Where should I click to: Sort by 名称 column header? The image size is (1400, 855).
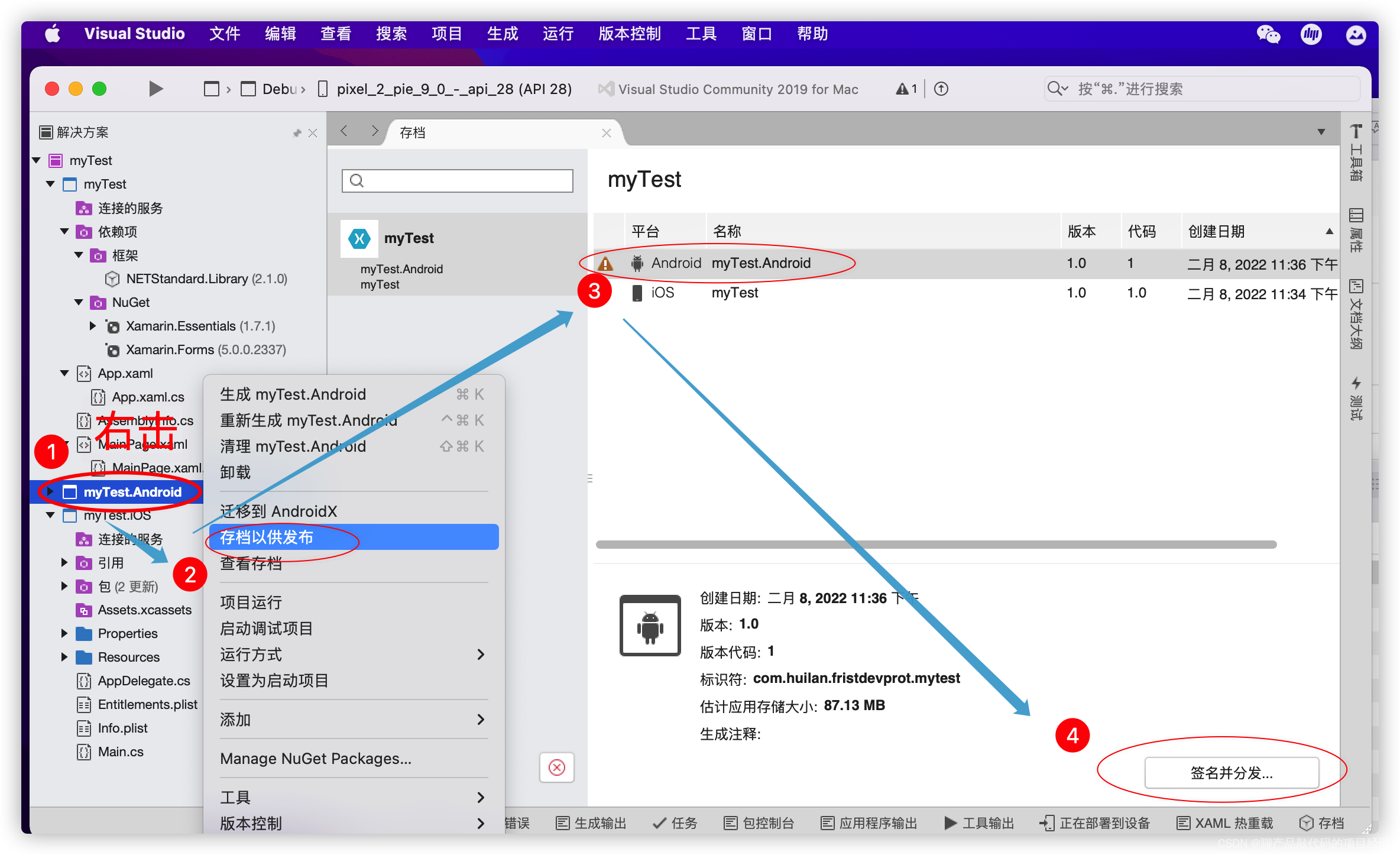(883, 231)
